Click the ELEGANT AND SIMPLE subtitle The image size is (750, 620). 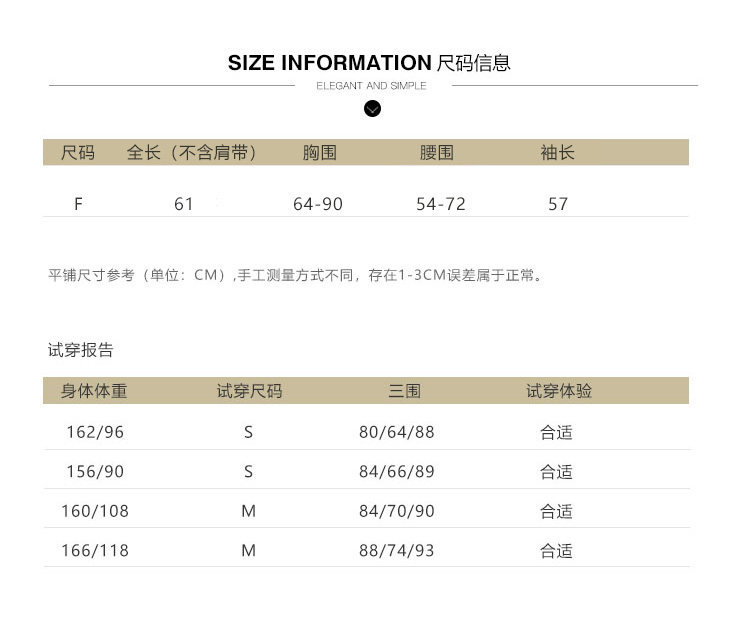point(371,86)
